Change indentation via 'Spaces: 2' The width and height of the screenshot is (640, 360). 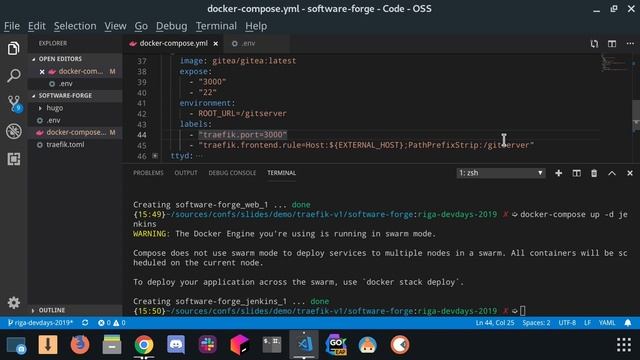tap(536, 323)
